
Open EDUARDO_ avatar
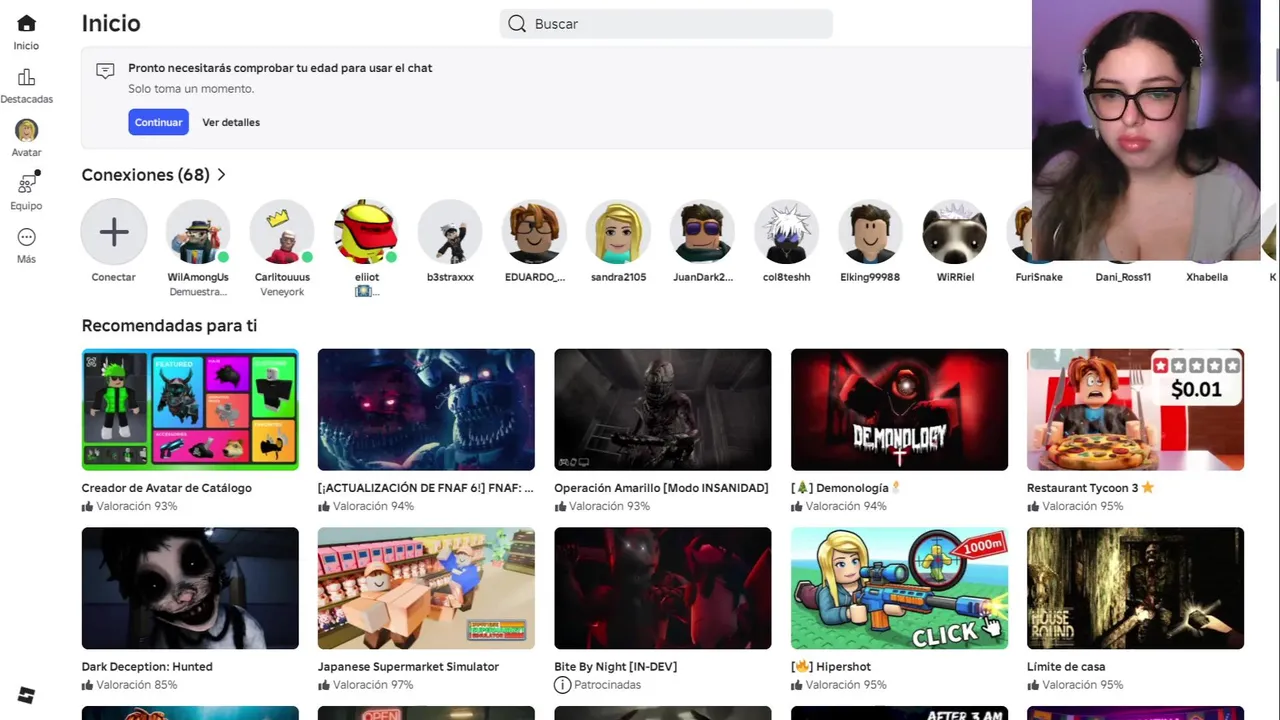point(534,232)
